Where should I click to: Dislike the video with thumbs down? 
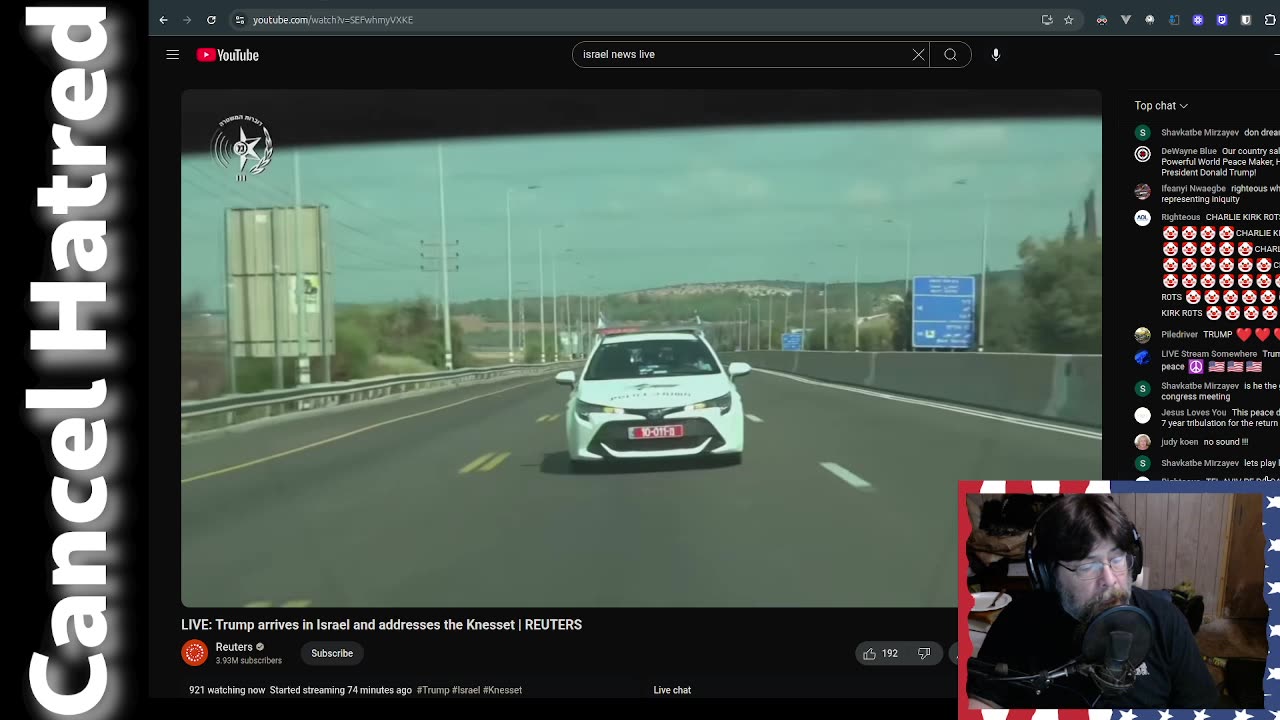924,653
